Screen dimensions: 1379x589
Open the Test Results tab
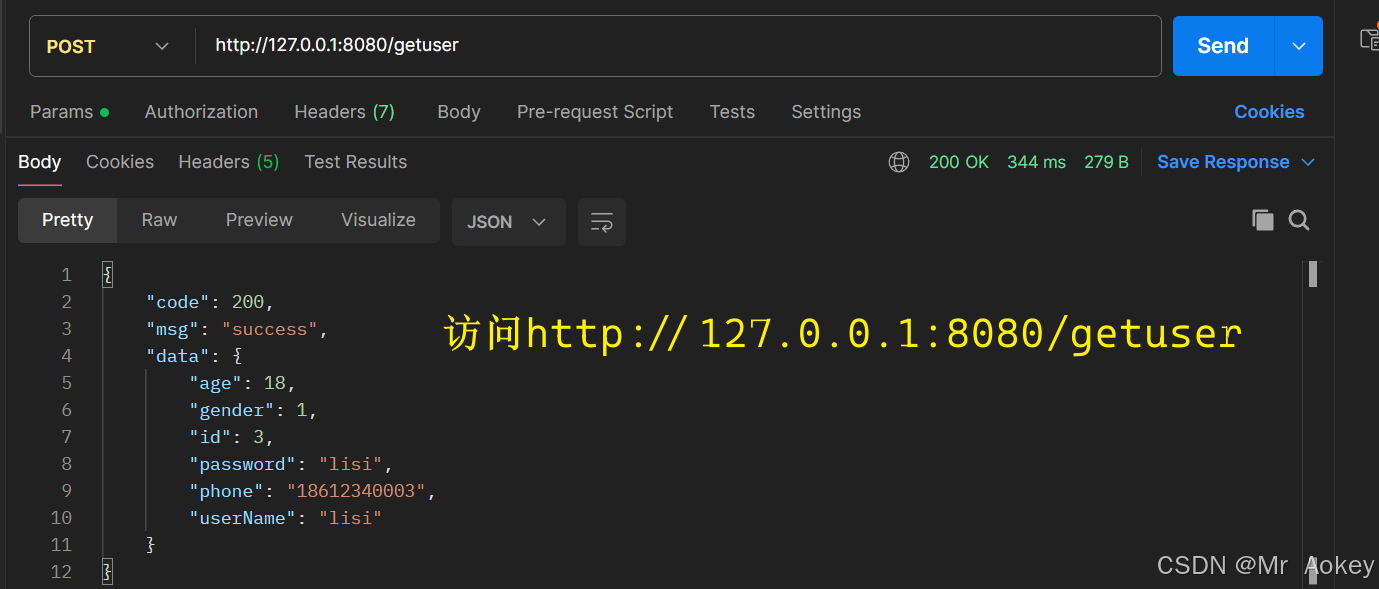click(356, 162)
